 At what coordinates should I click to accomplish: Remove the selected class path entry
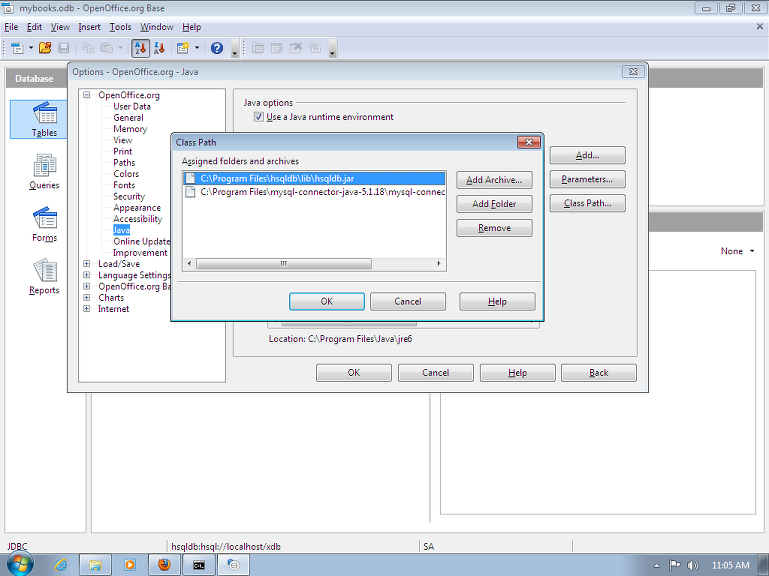coord(494,228)
